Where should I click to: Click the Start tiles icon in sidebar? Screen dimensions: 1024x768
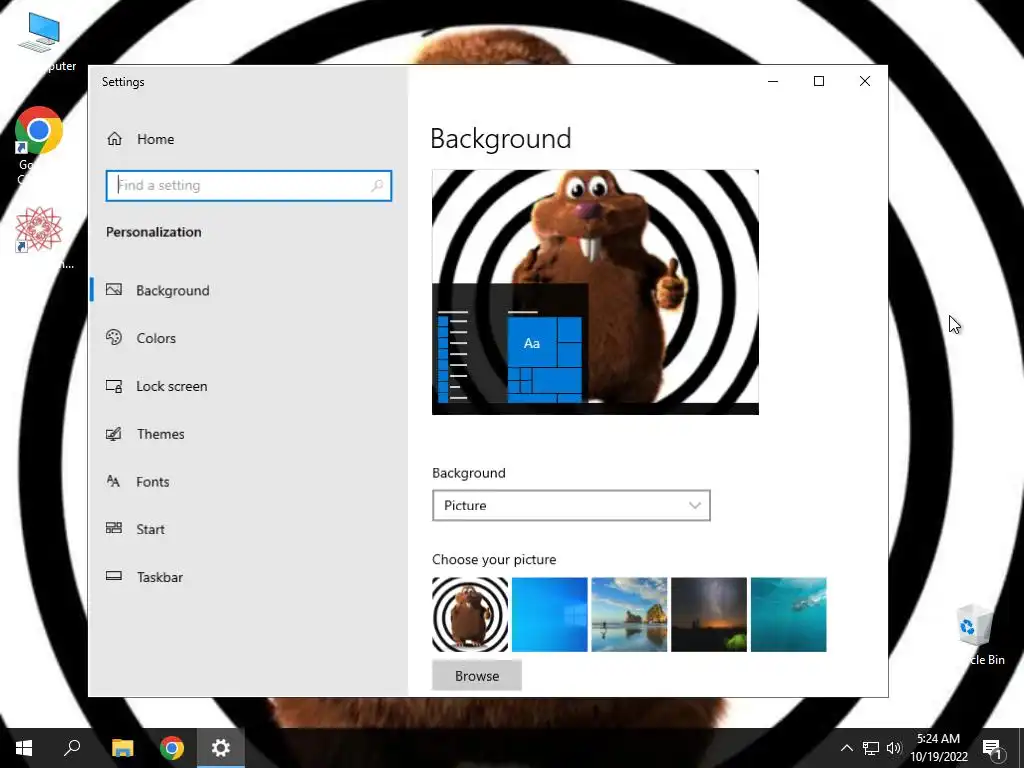(114, 528)
